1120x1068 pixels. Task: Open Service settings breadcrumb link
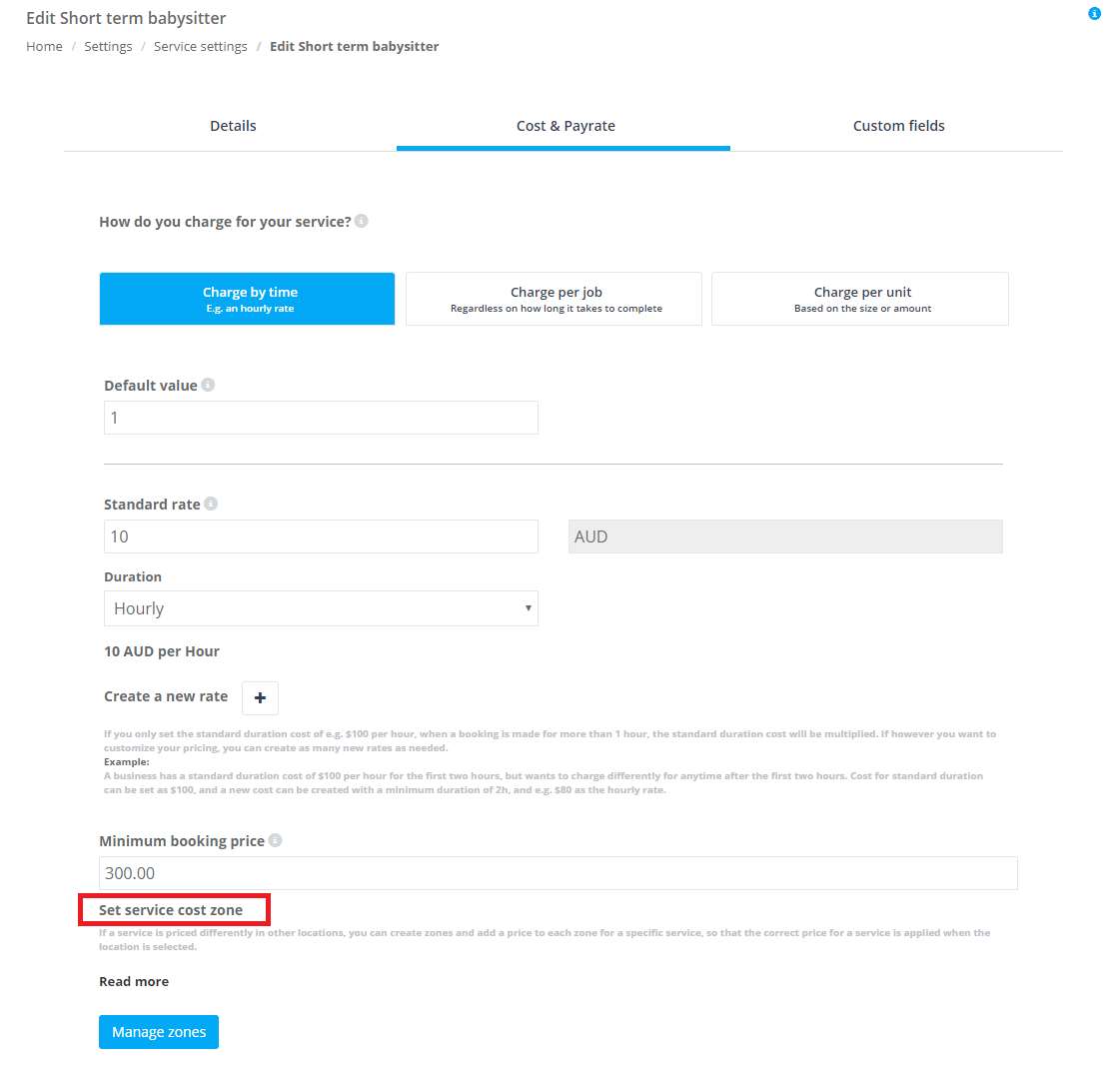201,46
